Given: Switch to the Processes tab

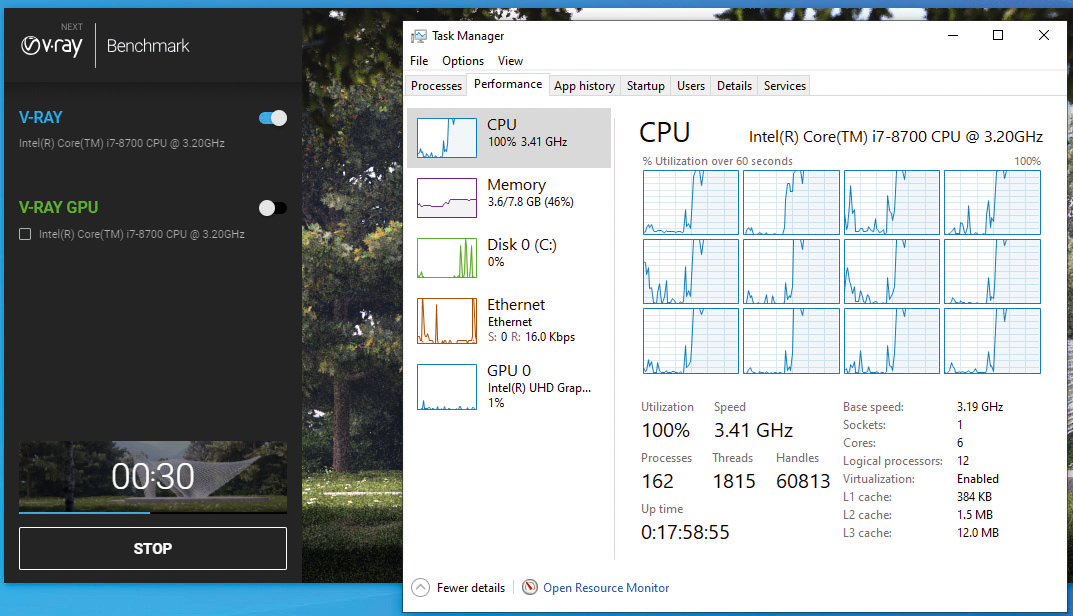Looking at the screenshot, I should [437, 86].
